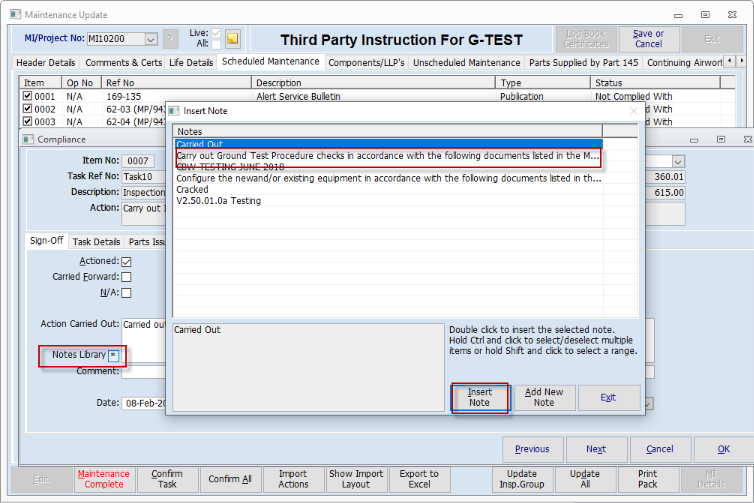Uncheck item 0002 in the task list
Image resolution: width=754 pixels, height=503 pixels.
(x=27, y=109)
